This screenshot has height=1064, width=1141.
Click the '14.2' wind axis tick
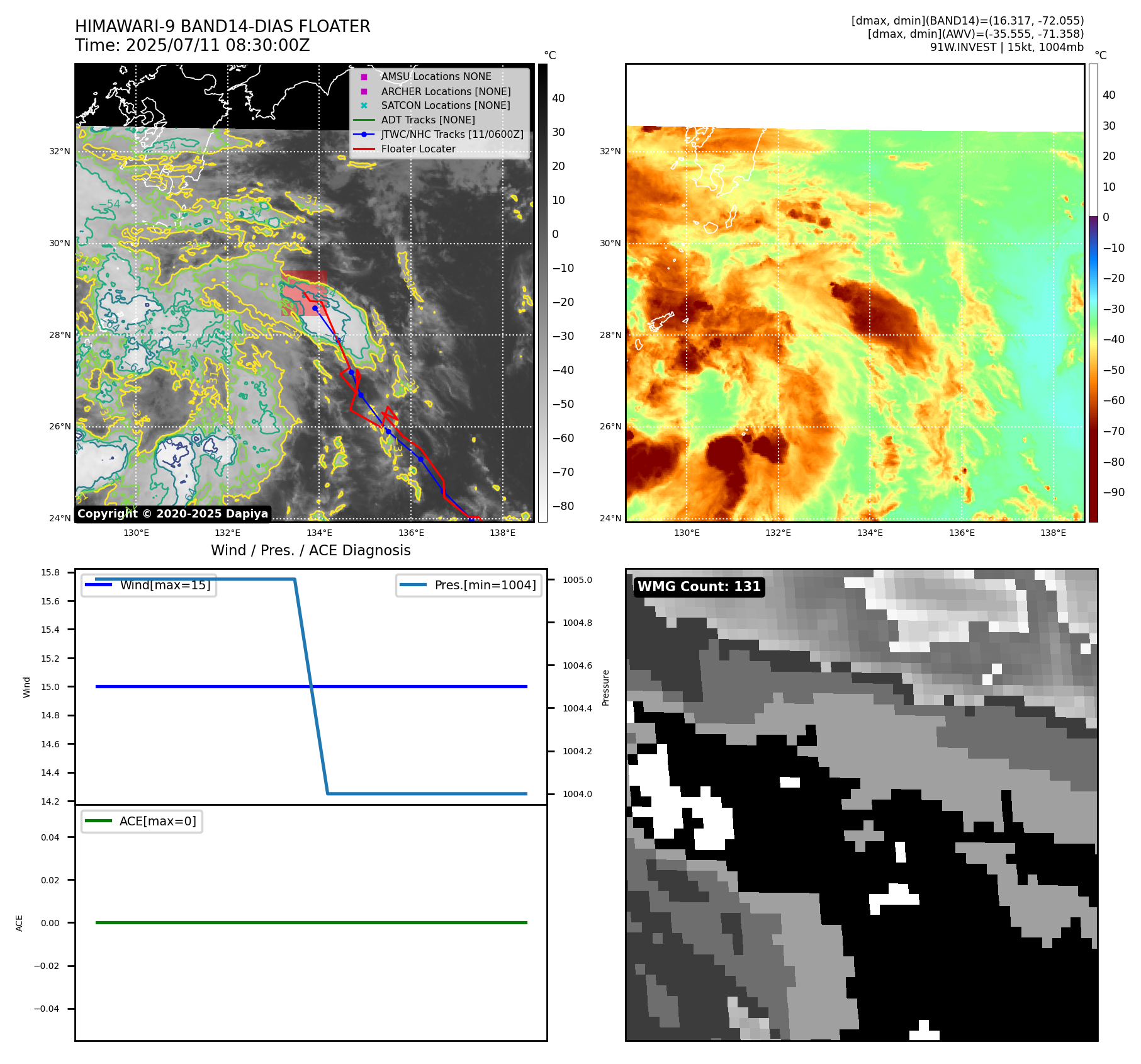click(x=50, y=801)
